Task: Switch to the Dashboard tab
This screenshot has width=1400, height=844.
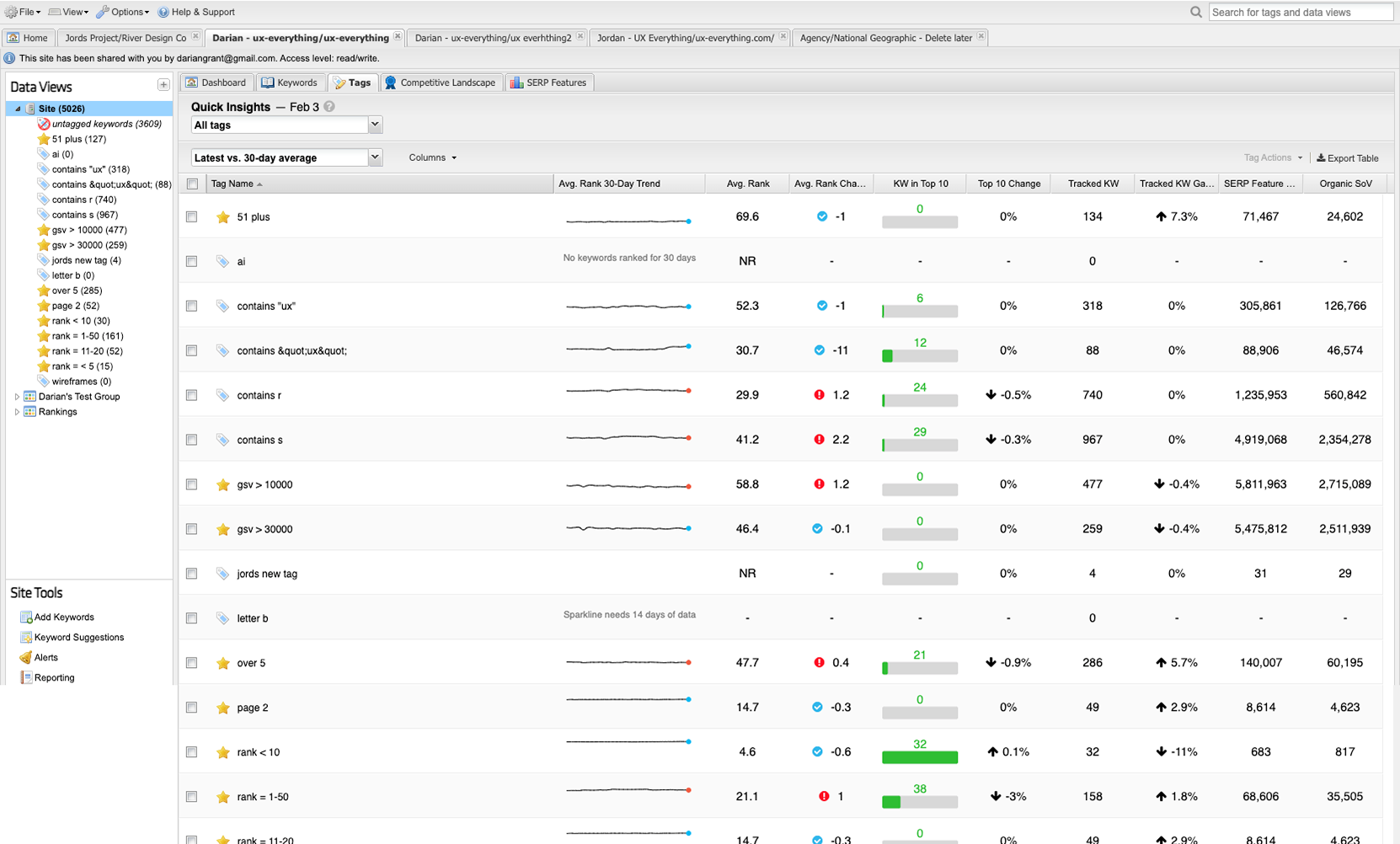Action: 216,83
